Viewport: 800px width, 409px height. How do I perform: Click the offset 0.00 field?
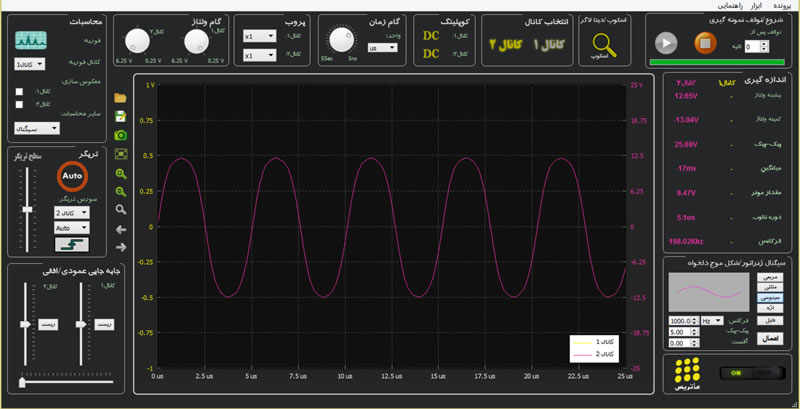684,343
